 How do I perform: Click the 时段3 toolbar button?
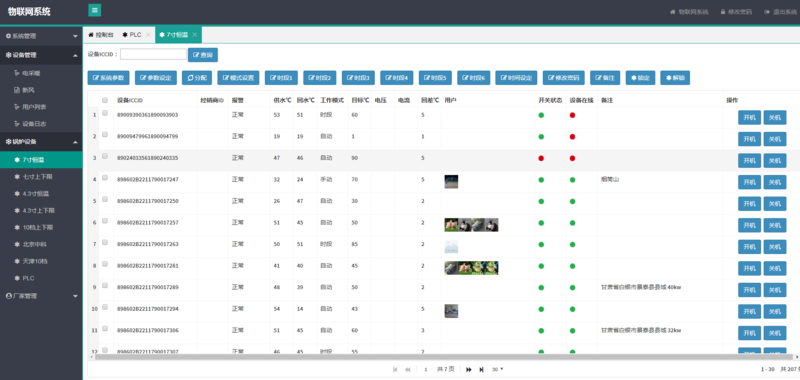358,78
